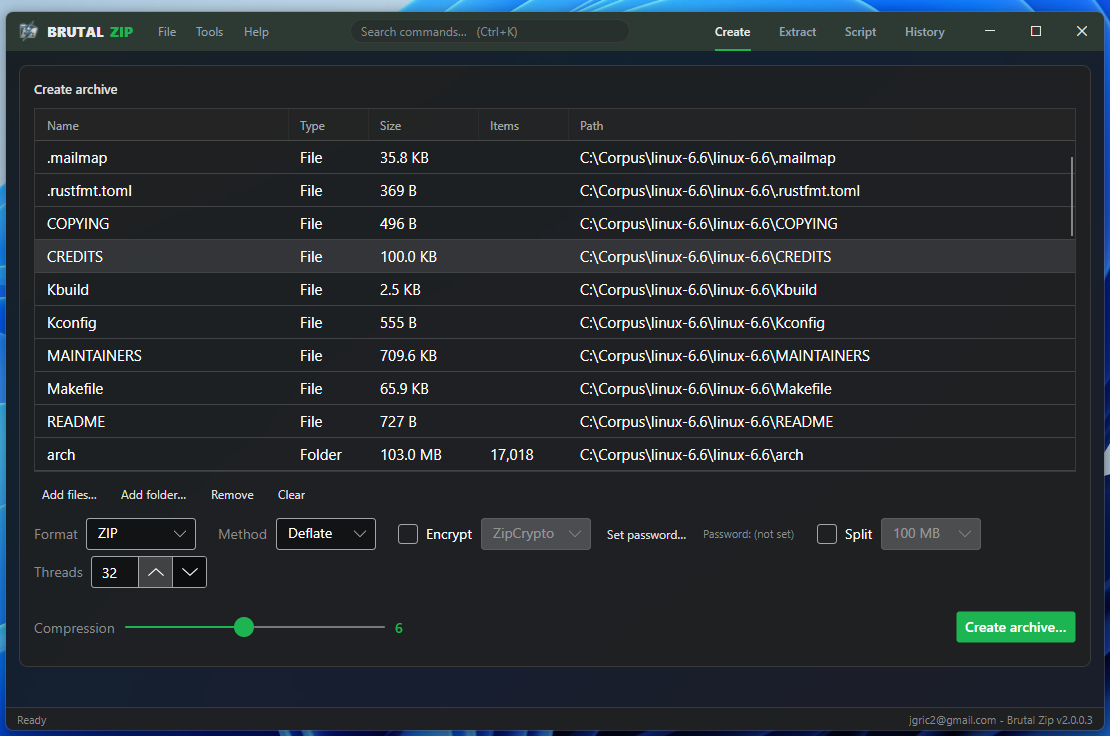Viewport: 1110px width, 736px height.
Task: Close the Brutal Zip window
Action: 1082,31
